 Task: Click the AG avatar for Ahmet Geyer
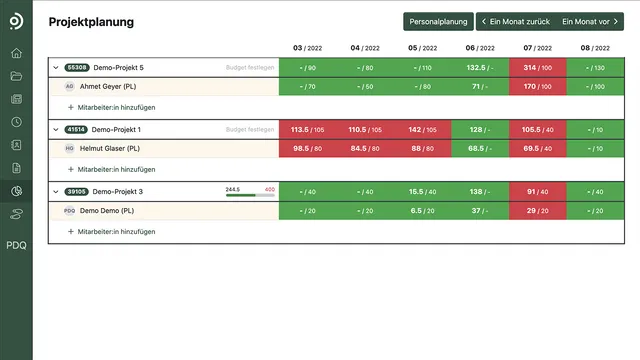69,87
